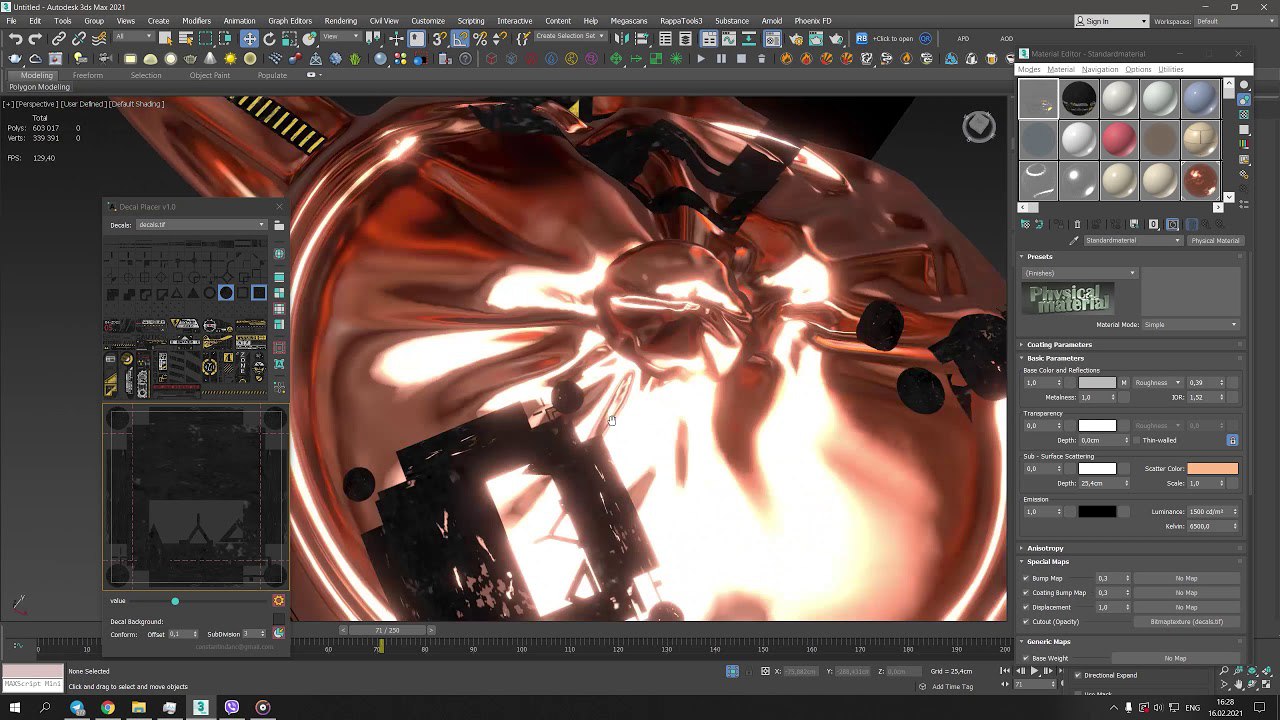
Task: Click the Bitmaptexture (decals.tif) map button
Action: [1187, 621]
